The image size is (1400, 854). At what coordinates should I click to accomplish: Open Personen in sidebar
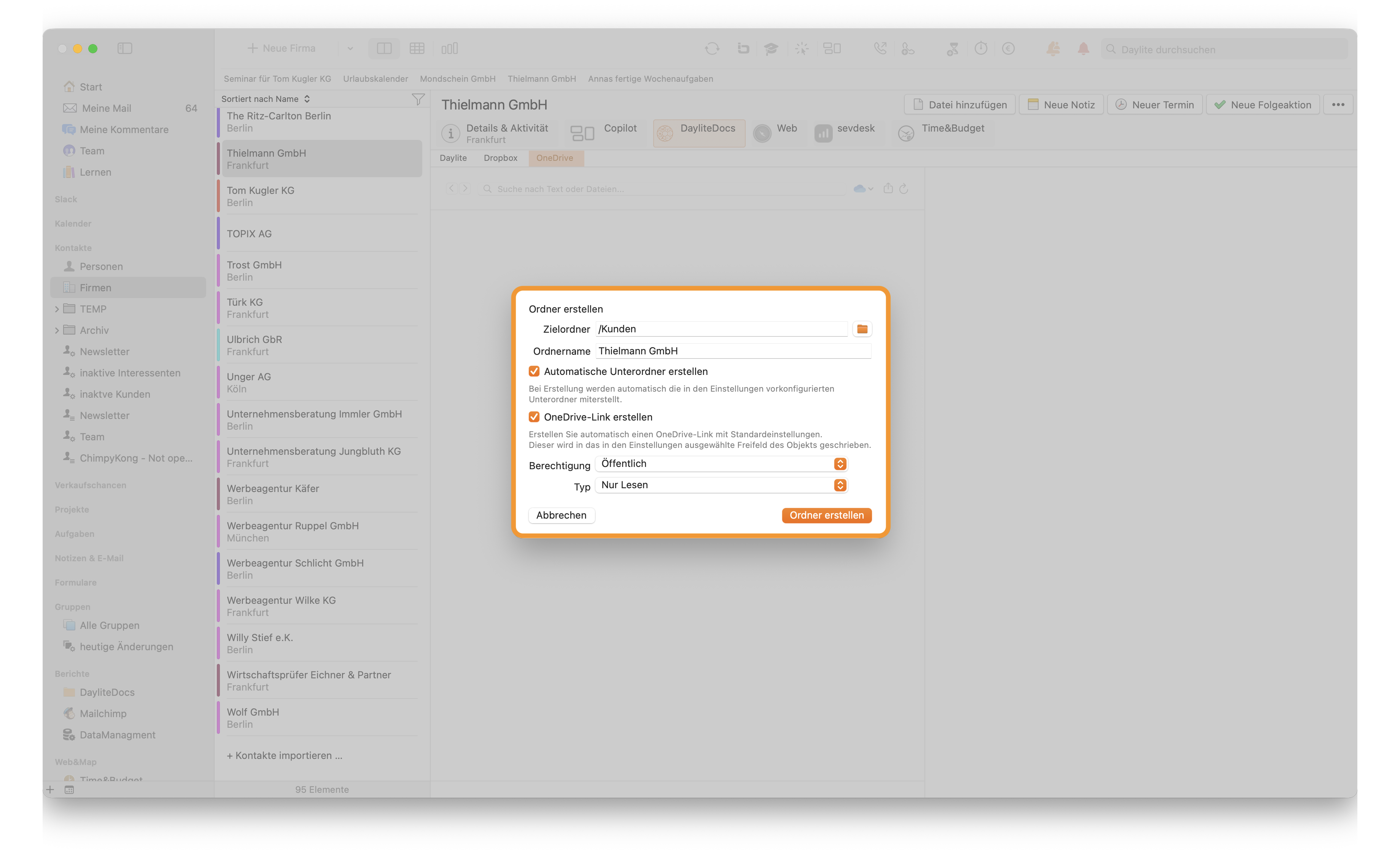[x=101, y=266]
